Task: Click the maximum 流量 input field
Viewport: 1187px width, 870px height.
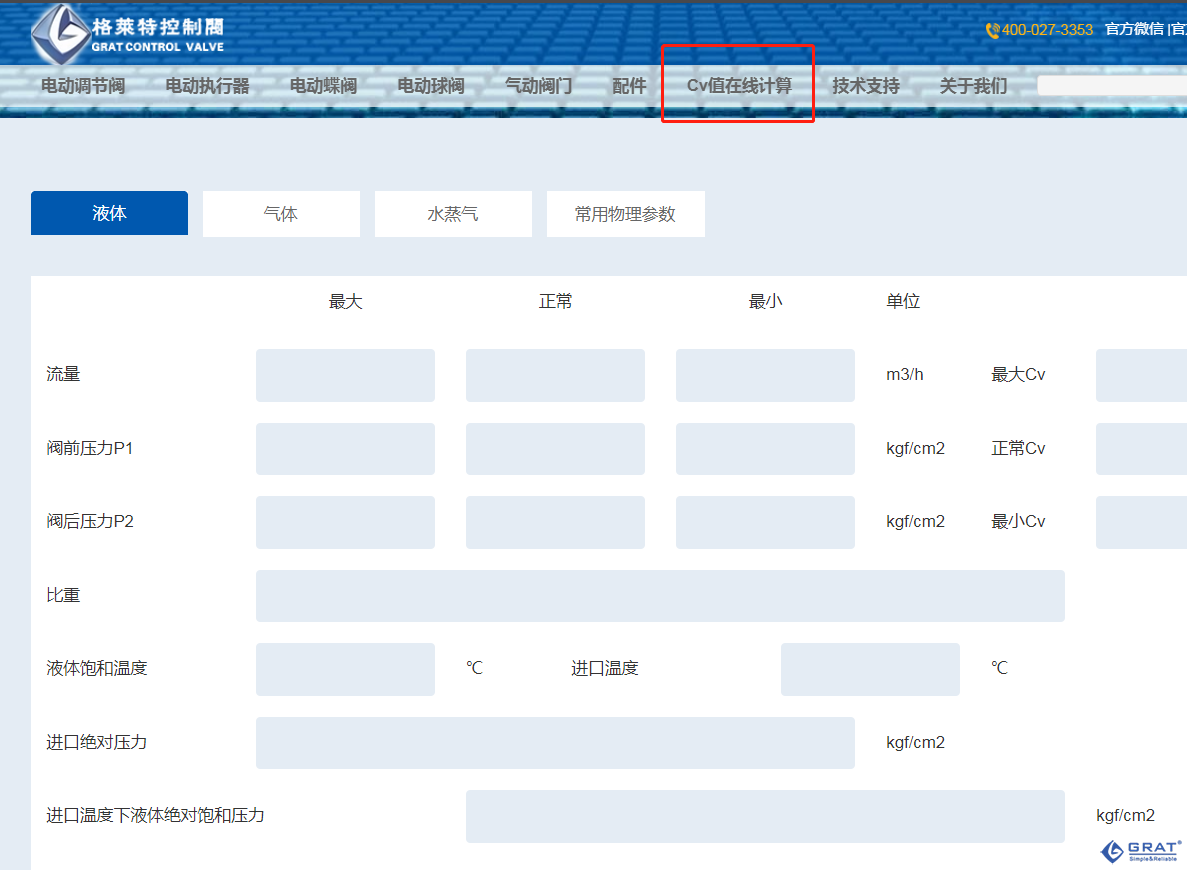Action: [345, 375]
